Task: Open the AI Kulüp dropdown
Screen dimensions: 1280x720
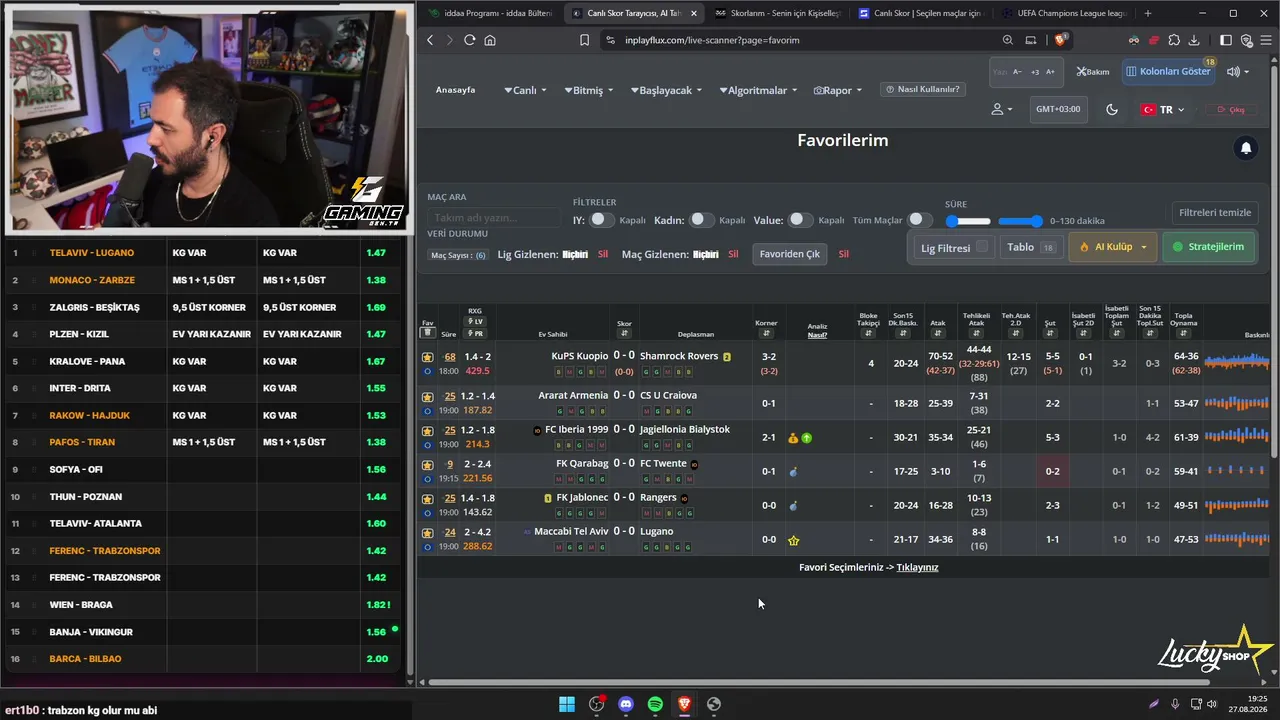Action: click(x=1113, y=247)
